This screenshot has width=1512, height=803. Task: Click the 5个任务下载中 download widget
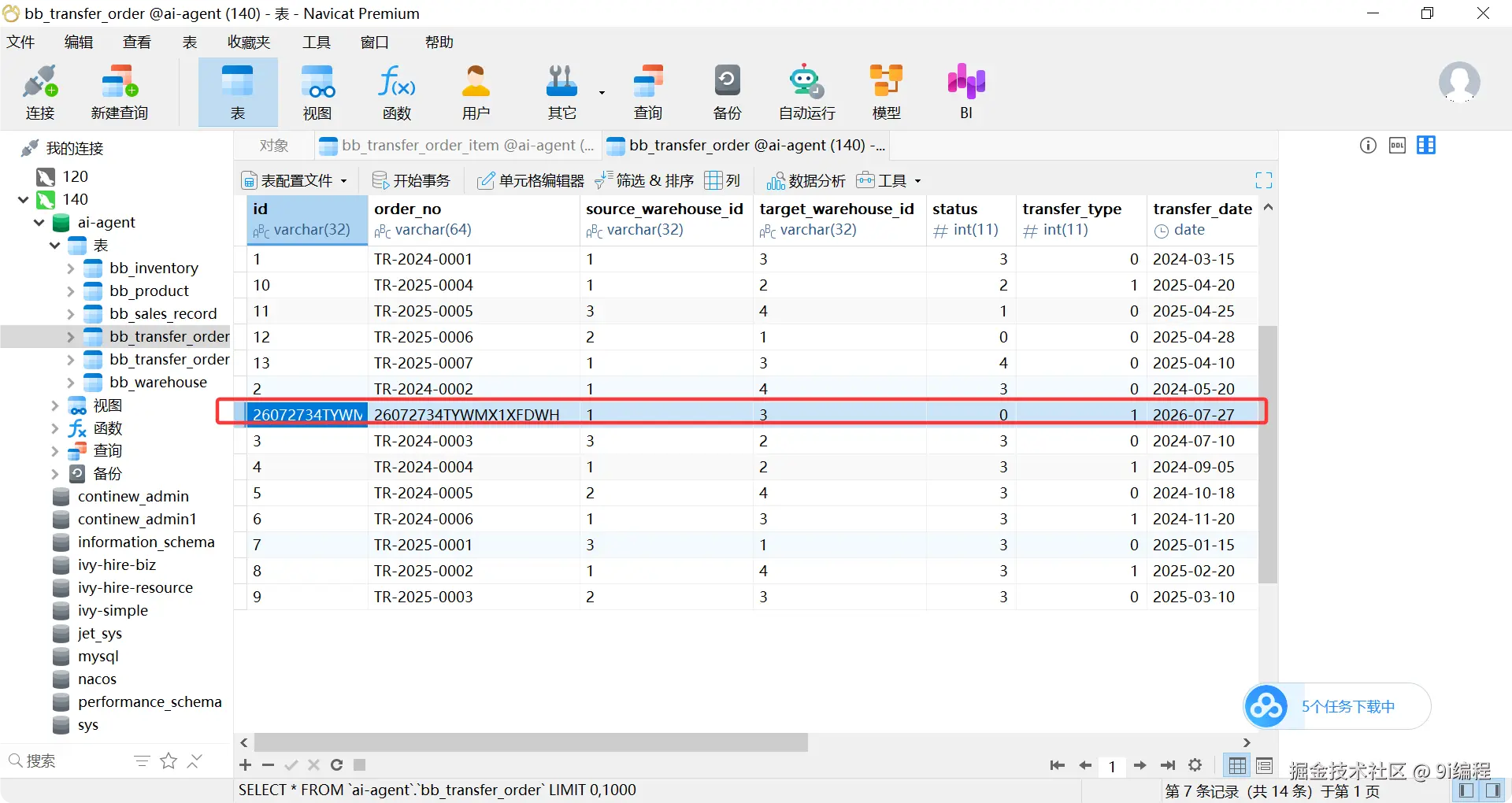[1337, 706]
